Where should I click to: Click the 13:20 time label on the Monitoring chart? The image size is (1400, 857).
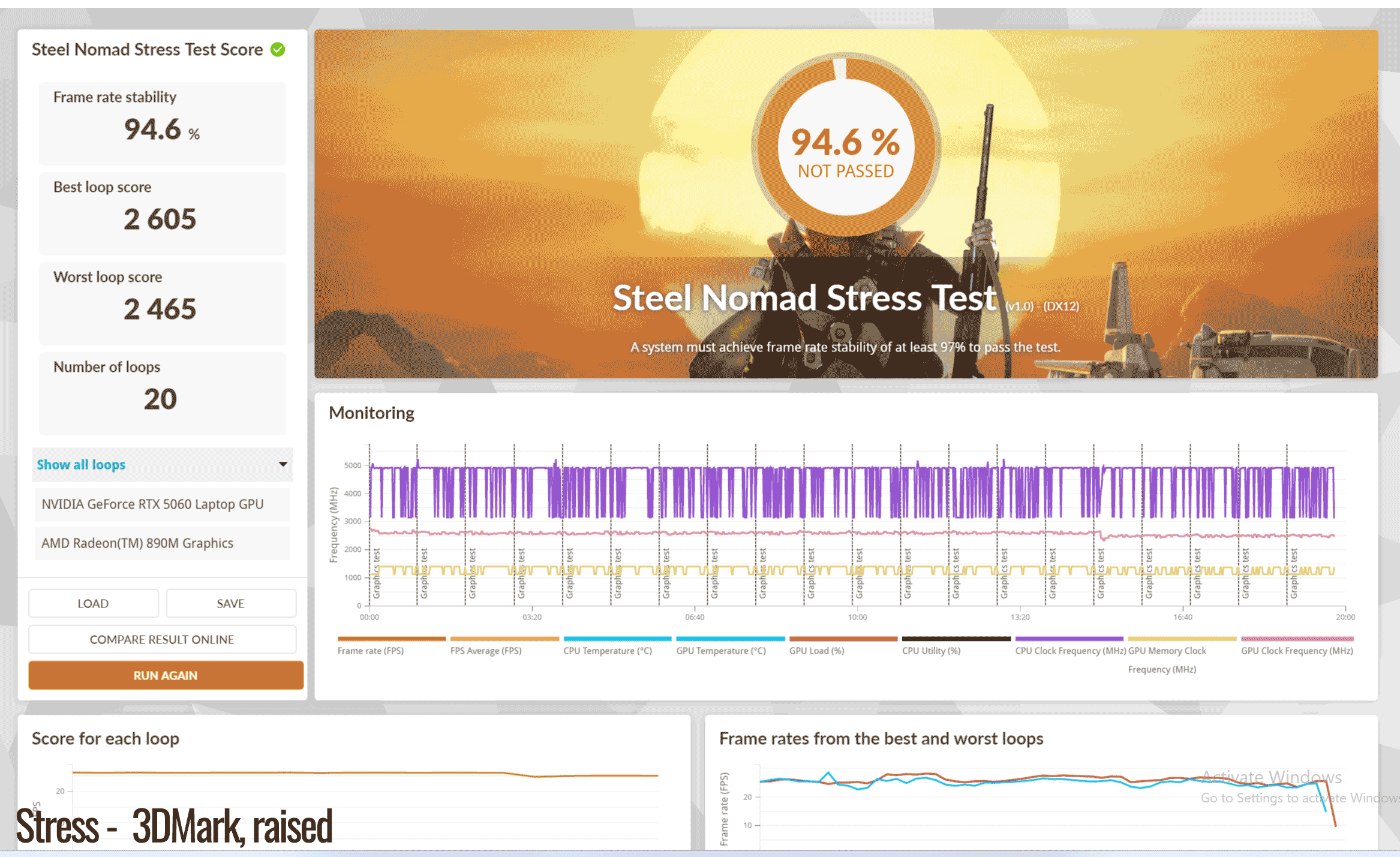coord(1020,617)
